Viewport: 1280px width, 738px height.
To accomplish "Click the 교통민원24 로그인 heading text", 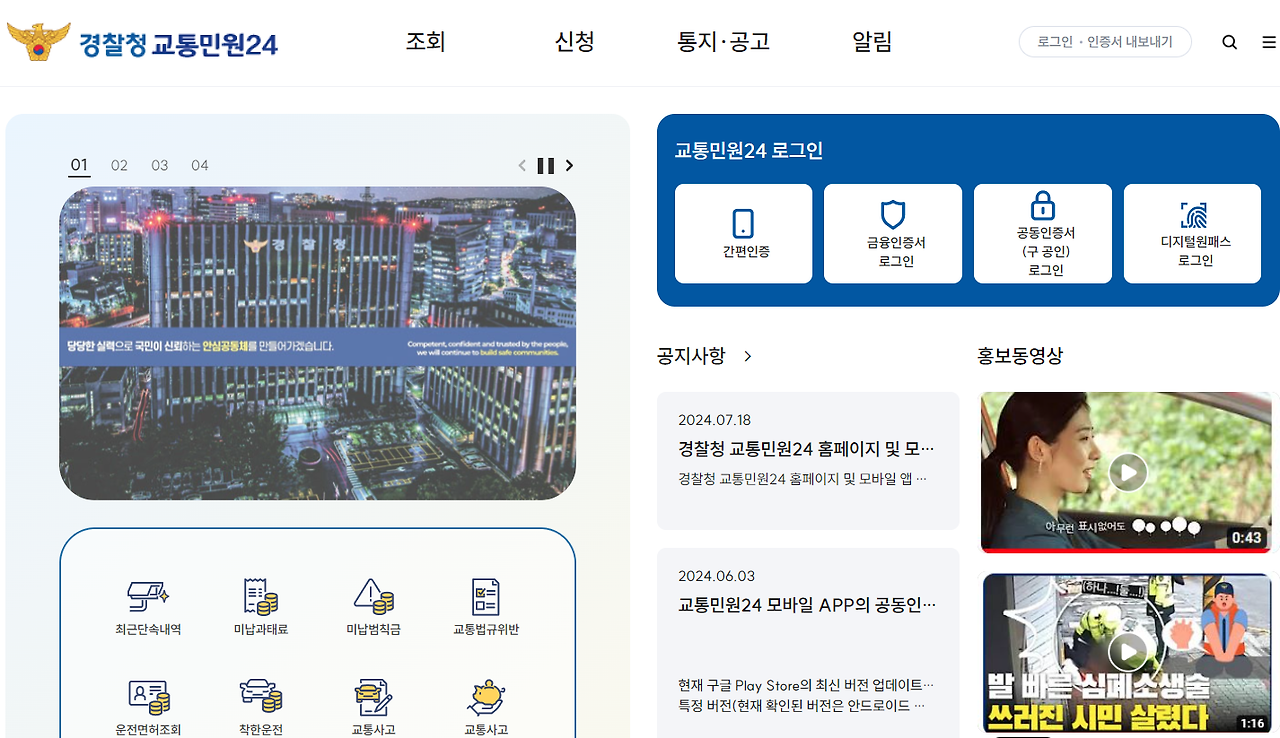I will pos(749,151).
